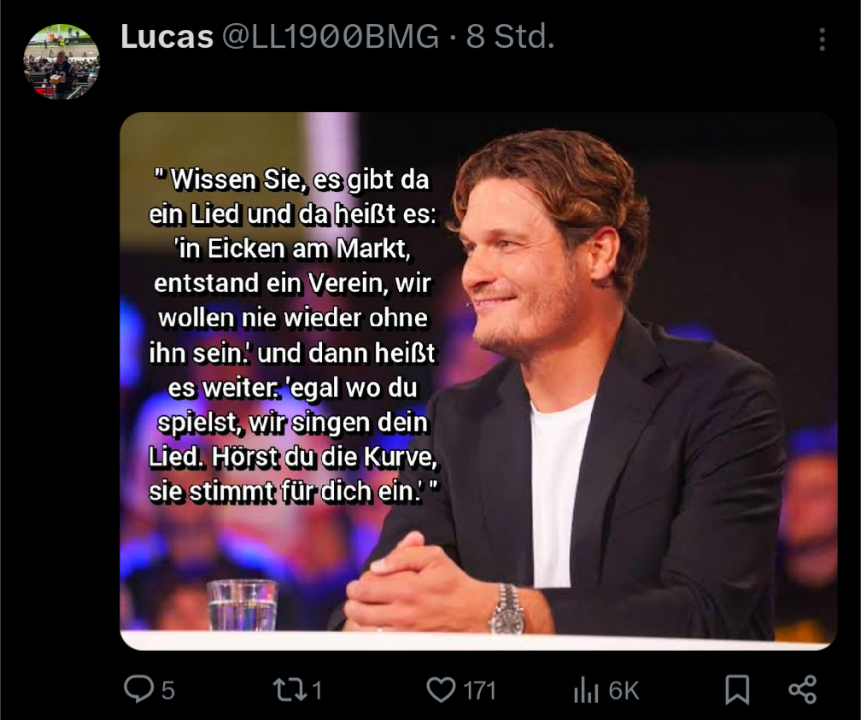Open Lucas's round profile picture
The image size is (861, 720).
pyautogui.click(x=62, y=62)
